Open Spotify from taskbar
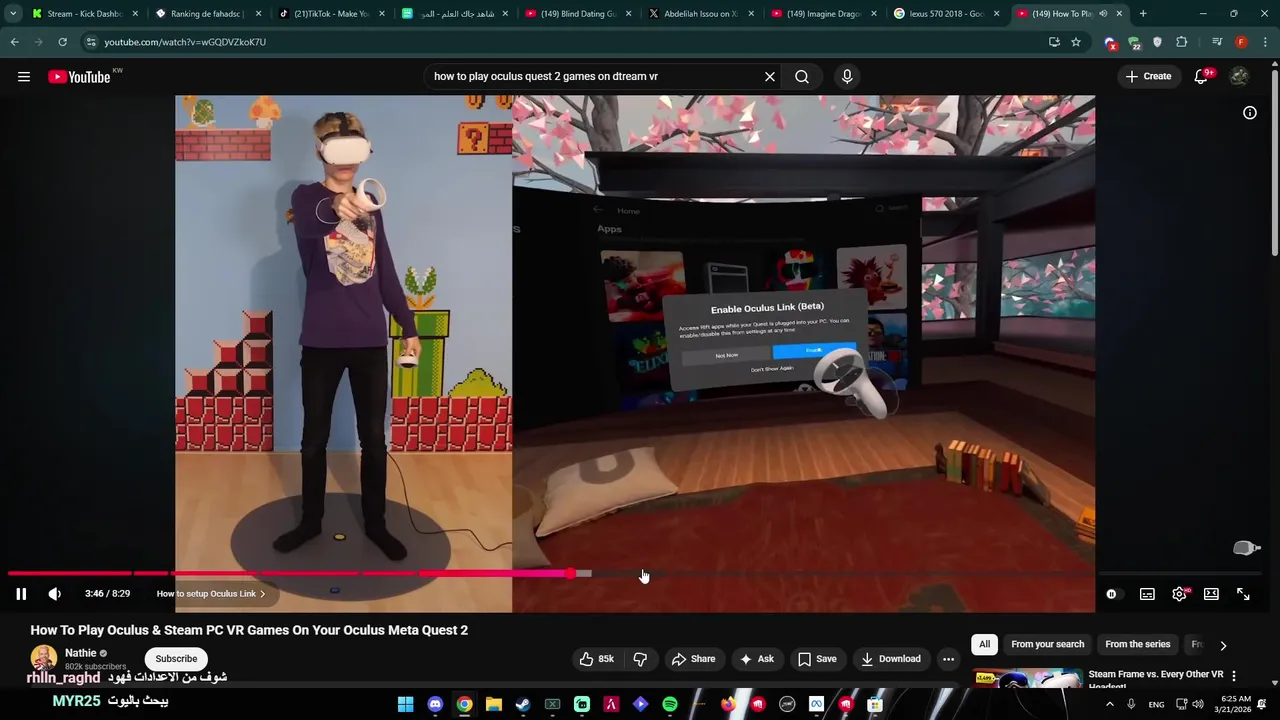The height and width of the screenshot is (720, 1280). point(670,704)
